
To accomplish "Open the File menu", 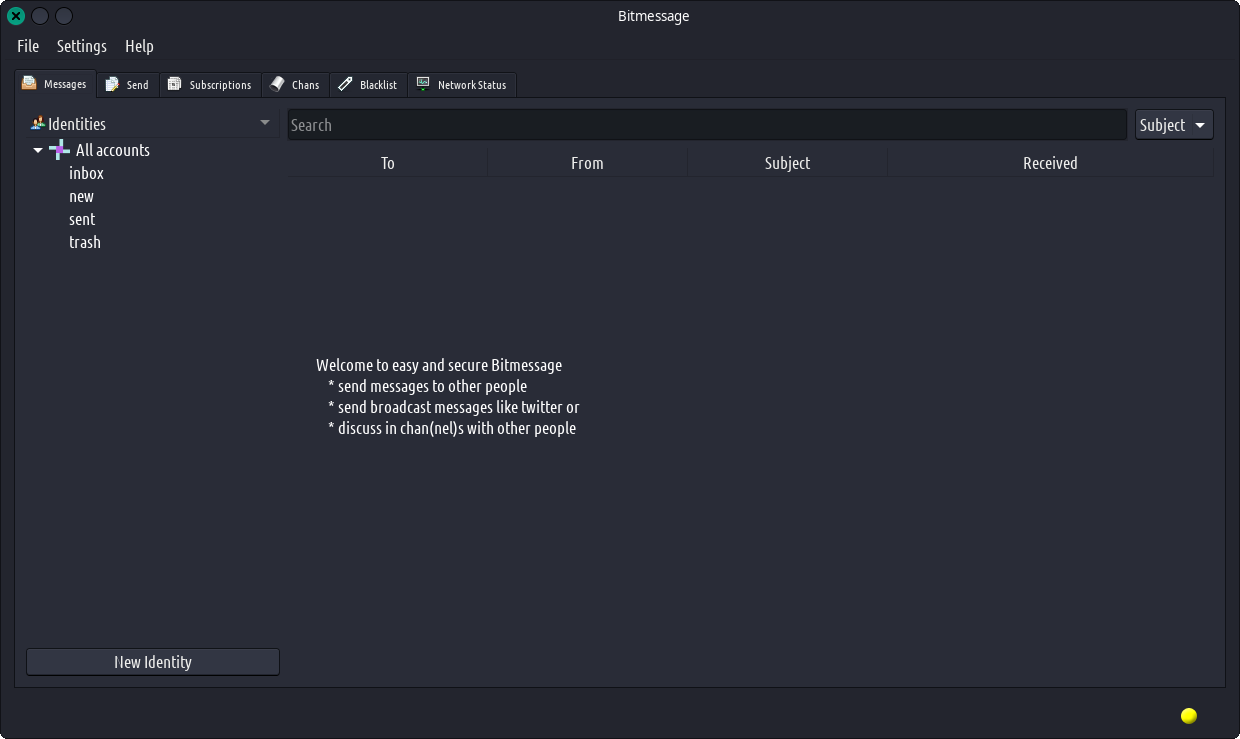I will [28, 46].
